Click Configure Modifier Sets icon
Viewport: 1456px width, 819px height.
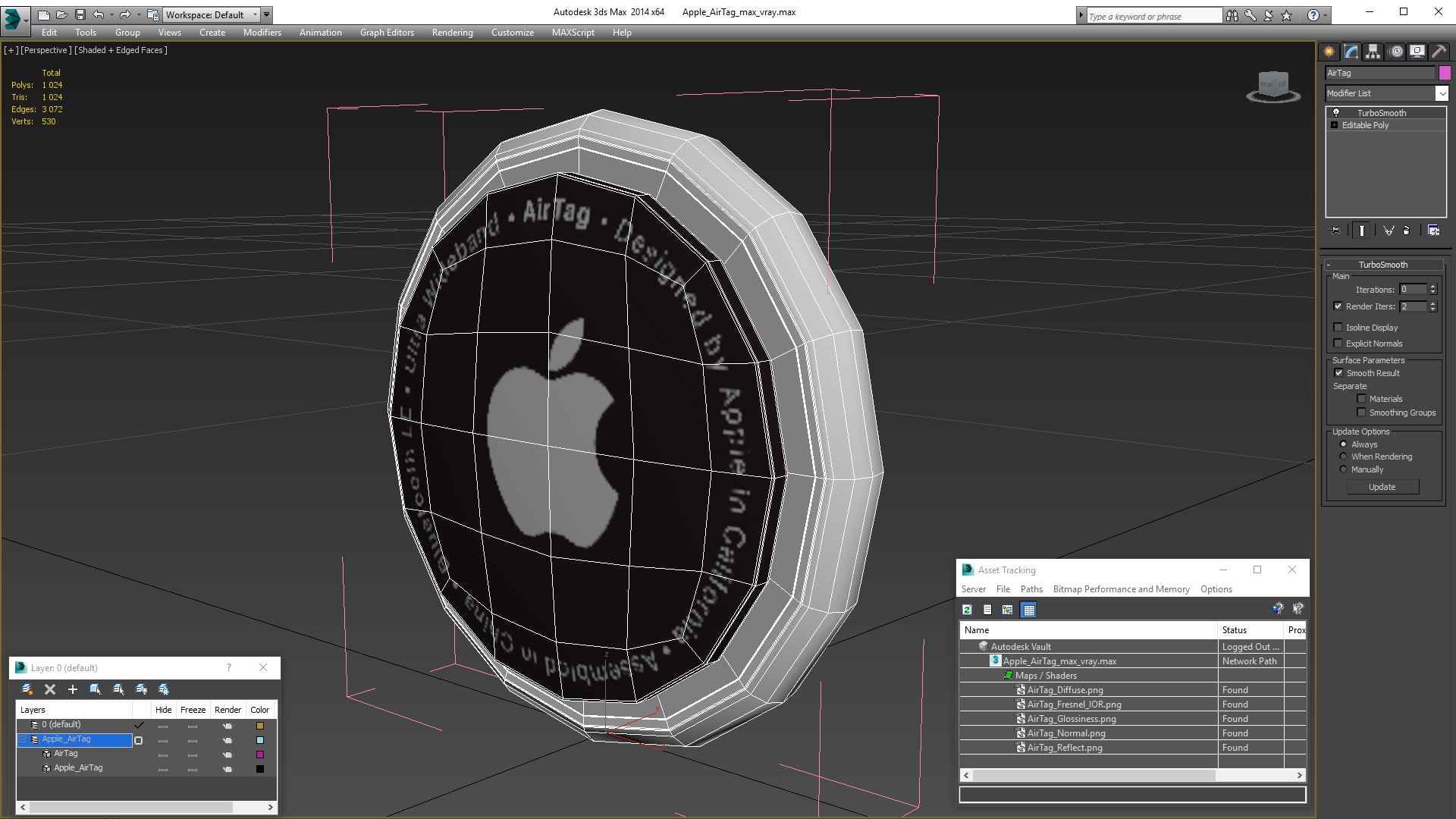(x=1433, y=231)
